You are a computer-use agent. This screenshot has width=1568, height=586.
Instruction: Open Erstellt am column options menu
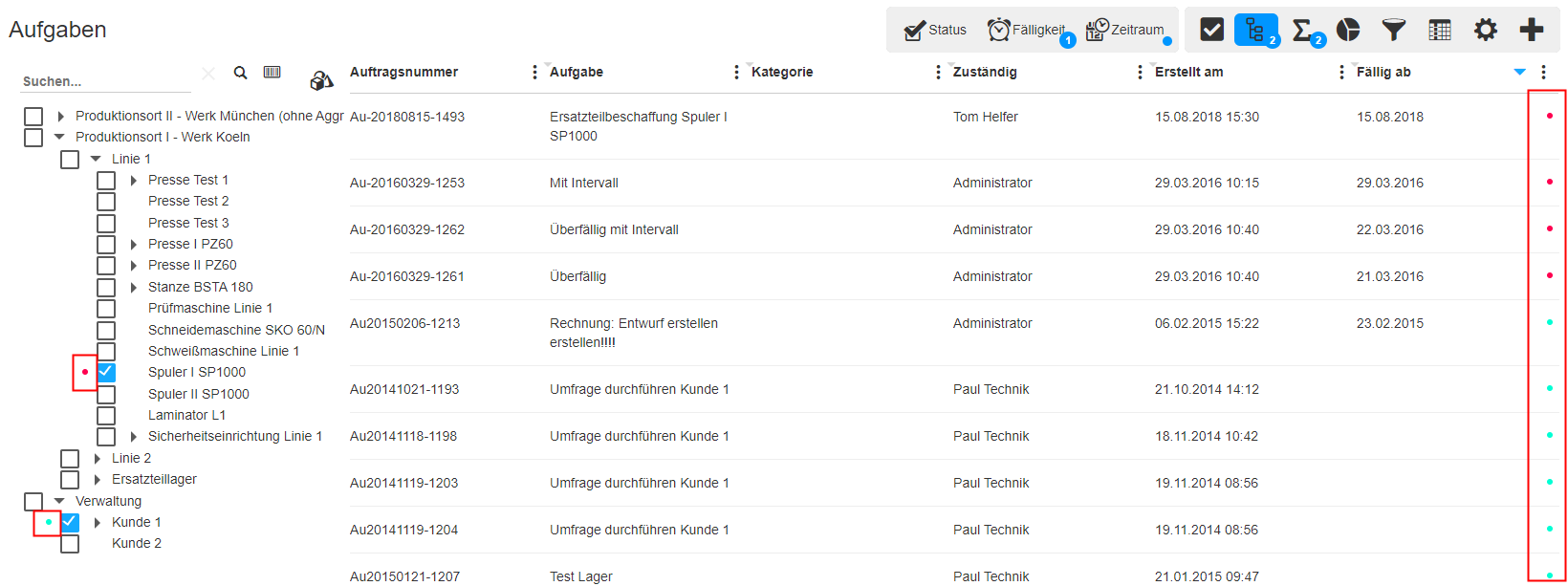pyautogui.click(x=1341, y=73)
